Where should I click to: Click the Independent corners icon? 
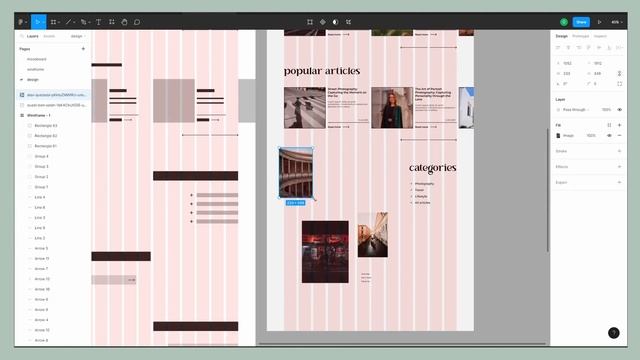coord(619,84)
